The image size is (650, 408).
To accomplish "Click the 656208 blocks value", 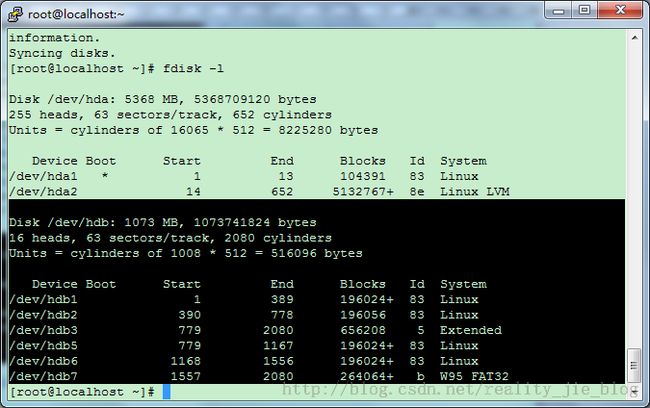I will pos(363,330).
